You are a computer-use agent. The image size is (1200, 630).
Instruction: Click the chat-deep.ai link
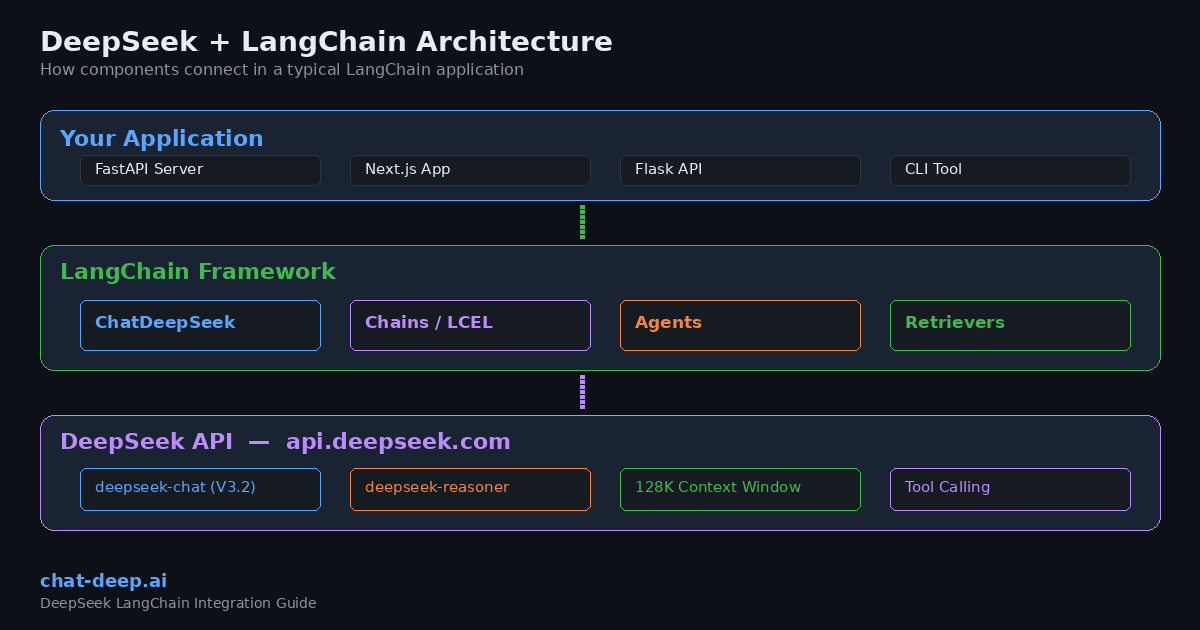pos(103,581)
